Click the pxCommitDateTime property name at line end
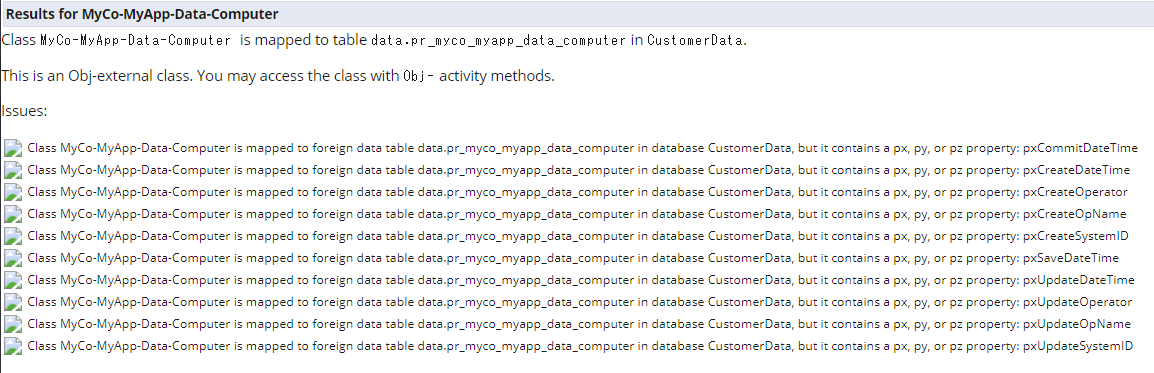Screen dimensions: 1154x373 coord(1080,148)
